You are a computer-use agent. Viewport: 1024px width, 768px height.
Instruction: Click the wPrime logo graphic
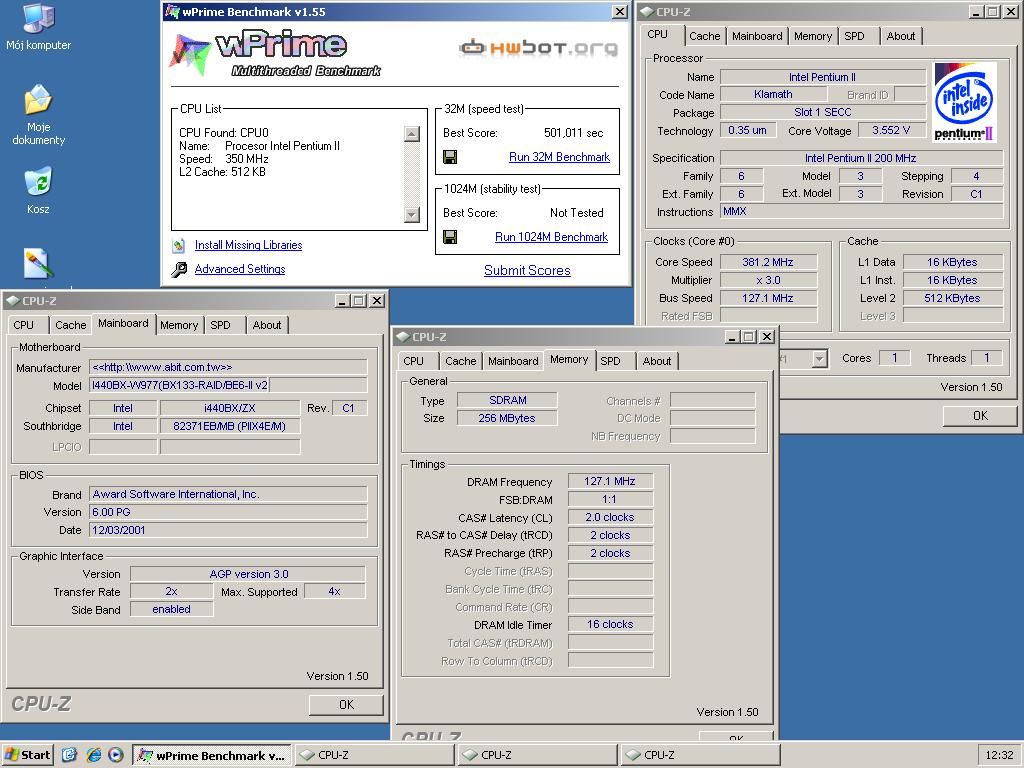274,54
